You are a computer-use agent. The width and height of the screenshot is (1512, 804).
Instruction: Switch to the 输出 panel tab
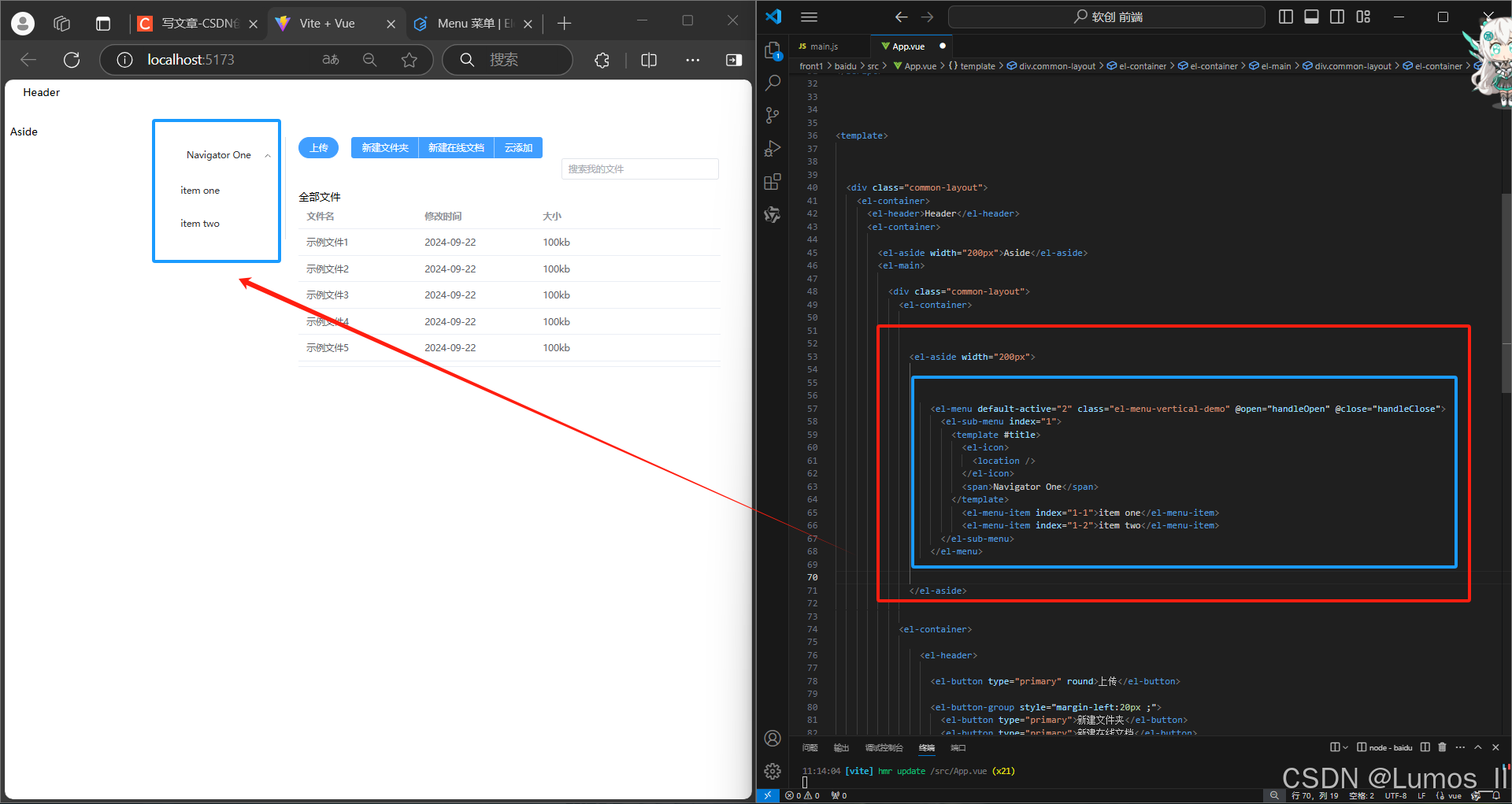(x=841, y=748)
